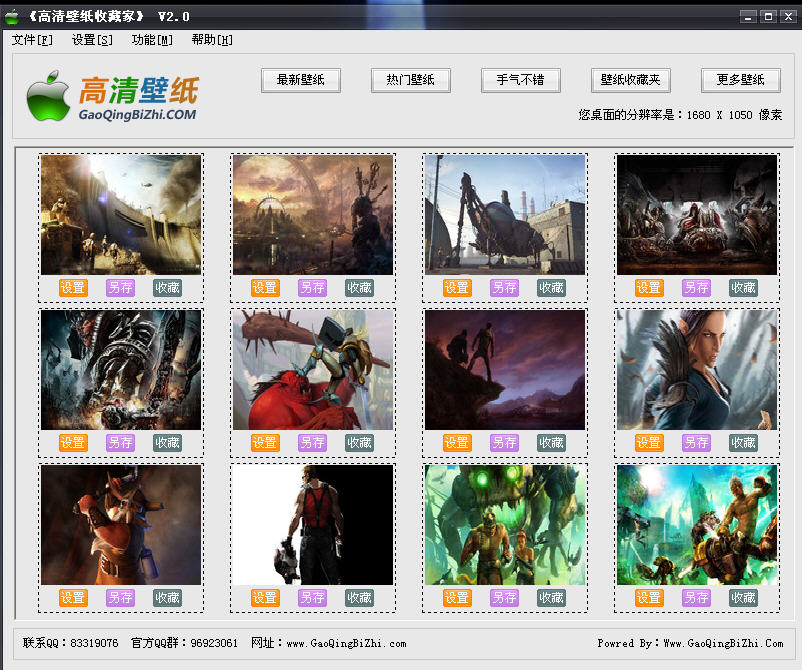802x670 pixels.
Task: Click 设置 under the jungle fighting heroes wallpaper
Action: (649, 598)
